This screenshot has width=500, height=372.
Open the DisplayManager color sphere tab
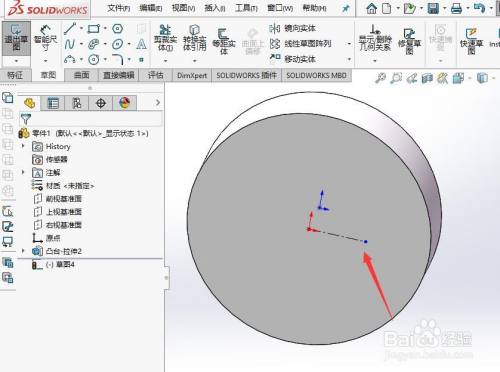[125, 103]
